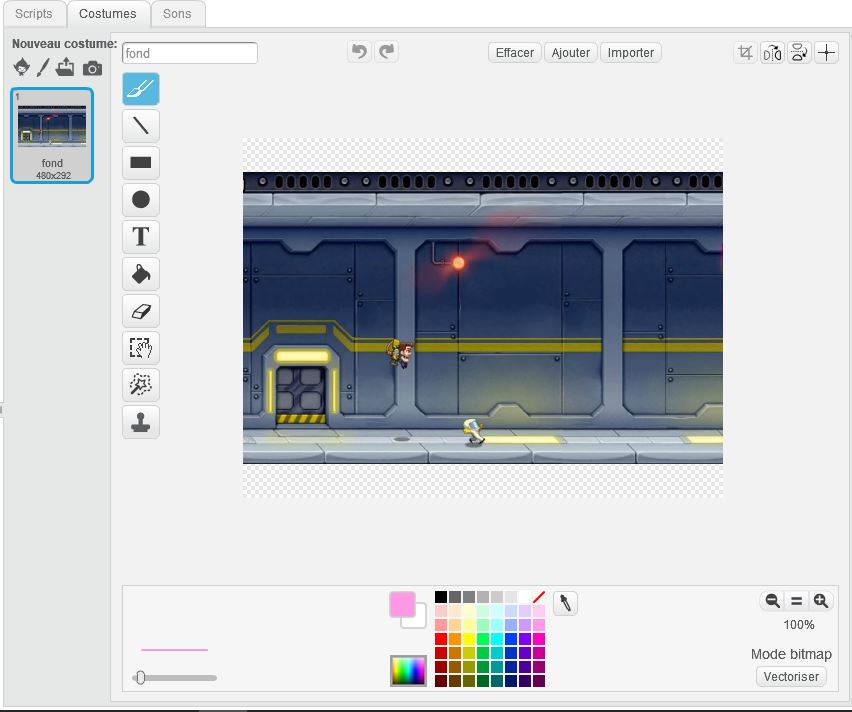Select the Fill bucket tool
This screenshot has width=852, height=712.
141,273
